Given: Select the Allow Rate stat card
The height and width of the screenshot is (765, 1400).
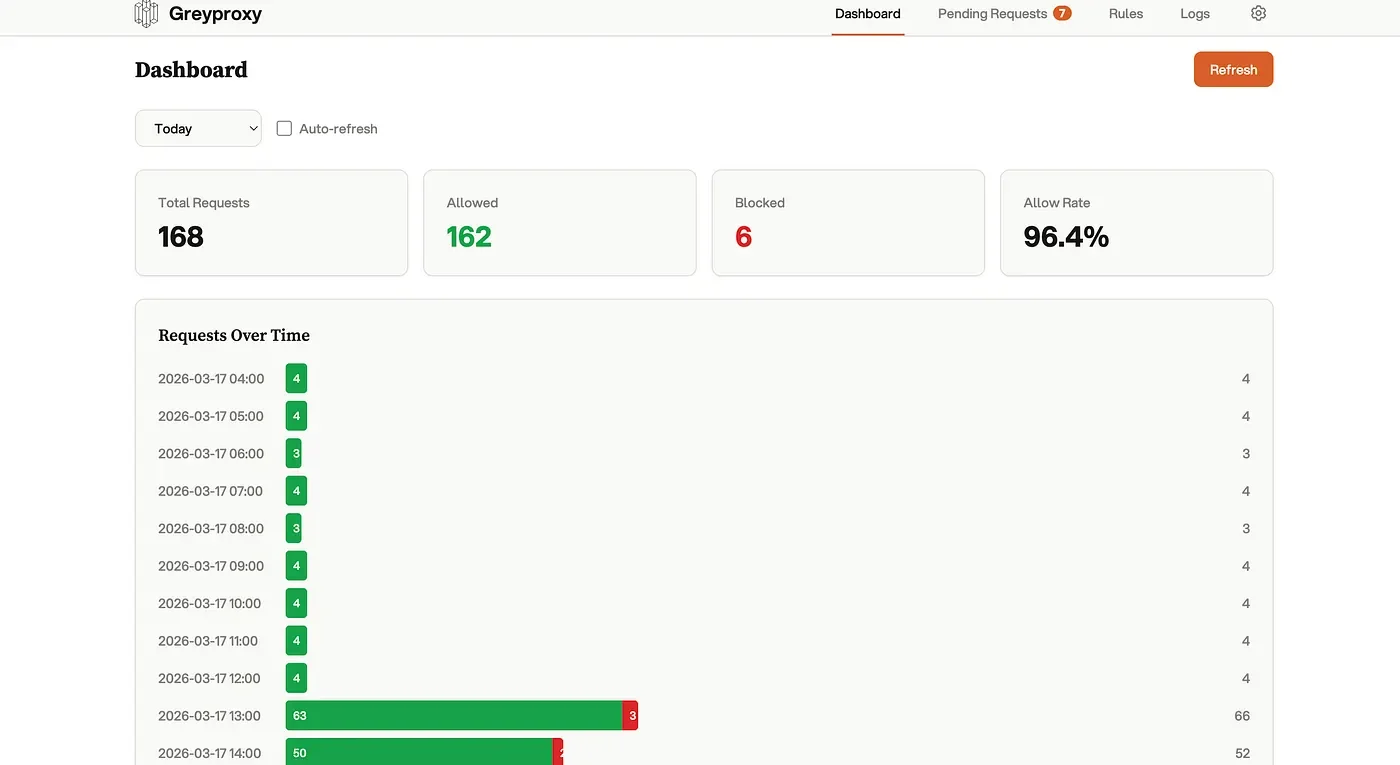Looking at the screenshot, I should coord(1136,223).
